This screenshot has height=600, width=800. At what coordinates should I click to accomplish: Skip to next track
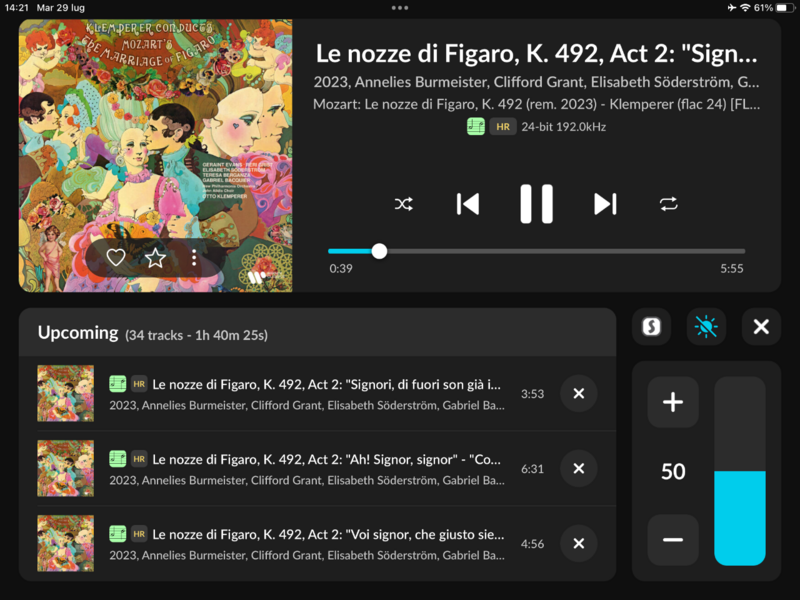point(605,204)
